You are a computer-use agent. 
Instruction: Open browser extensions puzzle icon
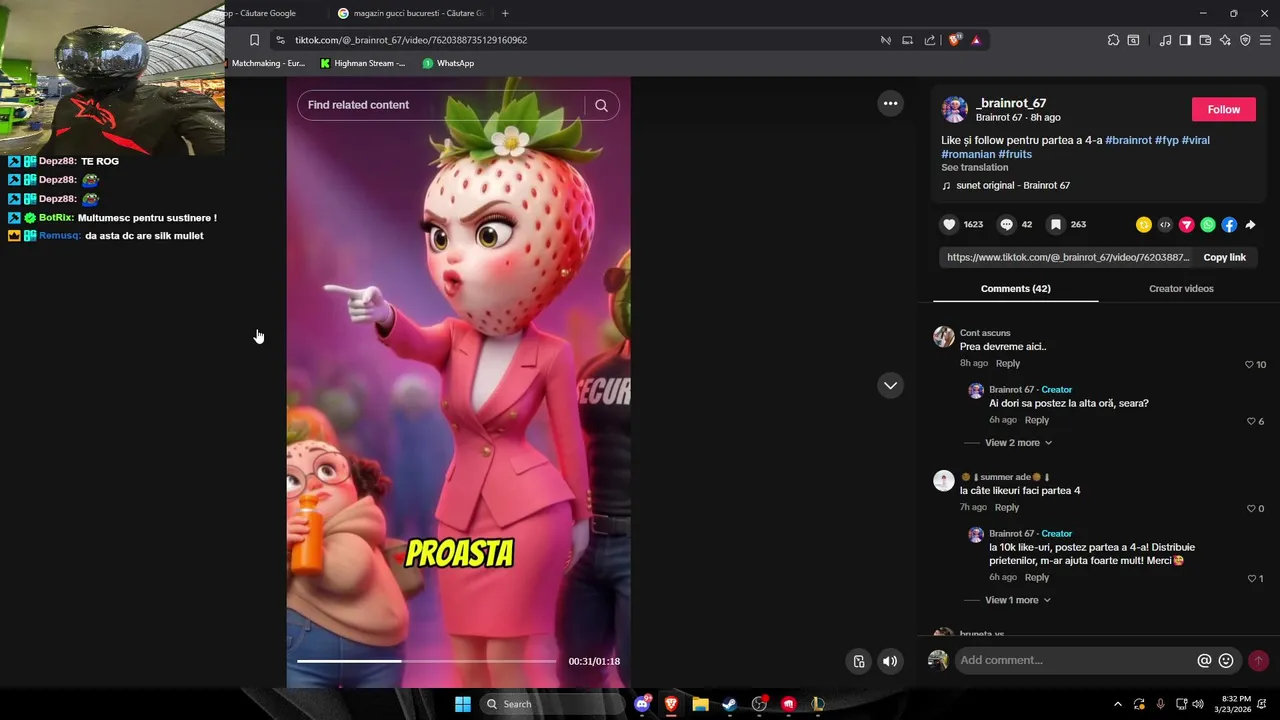click(1113, 40)
